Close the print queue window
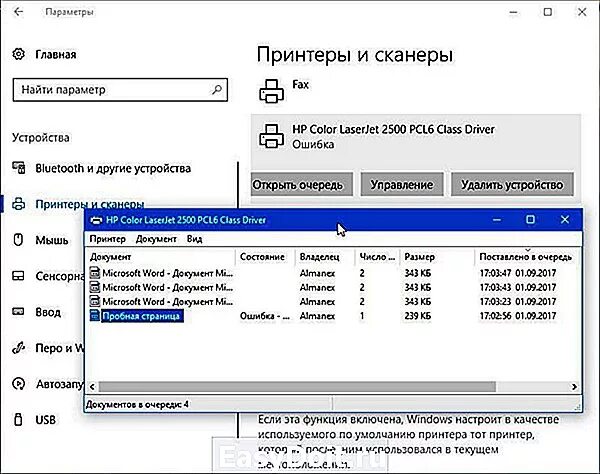Viewport: 600px width, 474px height. pos(565,220)
